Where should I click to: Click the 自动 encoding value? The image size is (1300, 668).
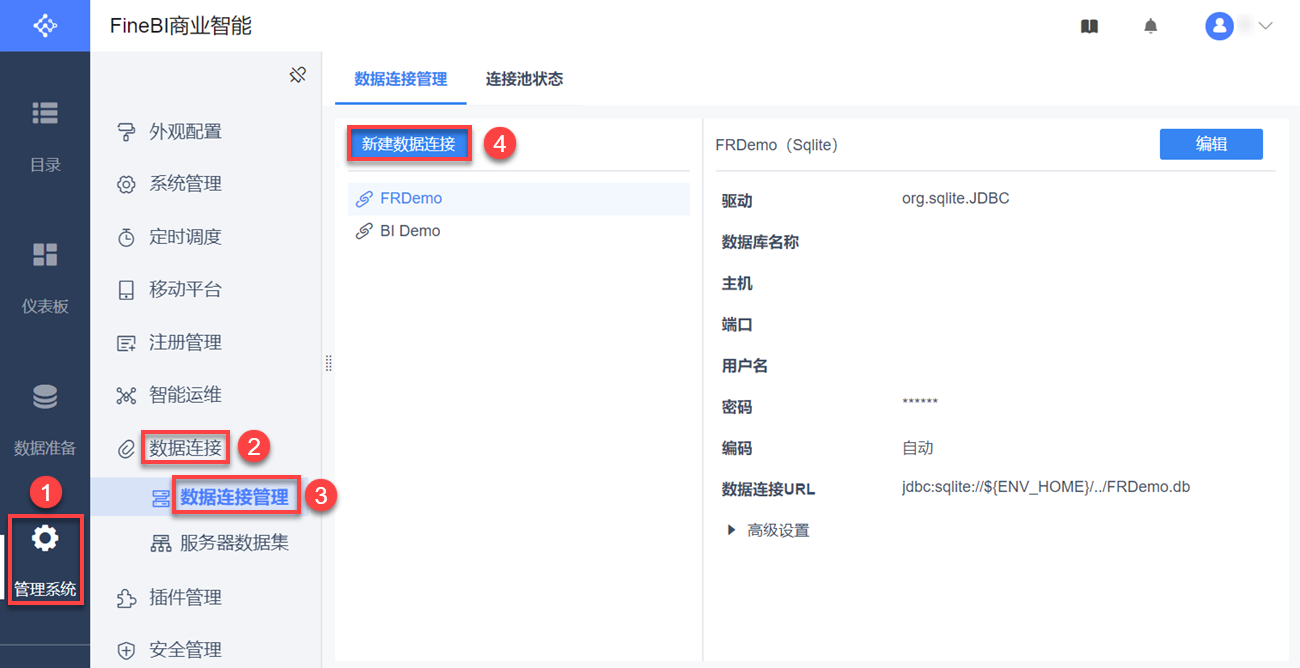coord(918,448)
